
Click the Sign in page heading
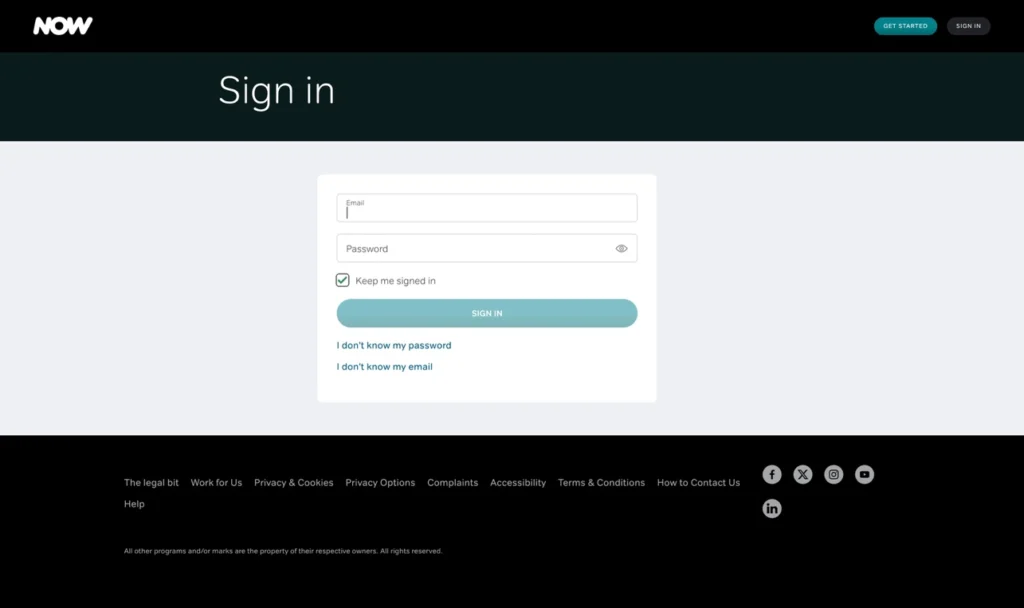click(276, 91)
